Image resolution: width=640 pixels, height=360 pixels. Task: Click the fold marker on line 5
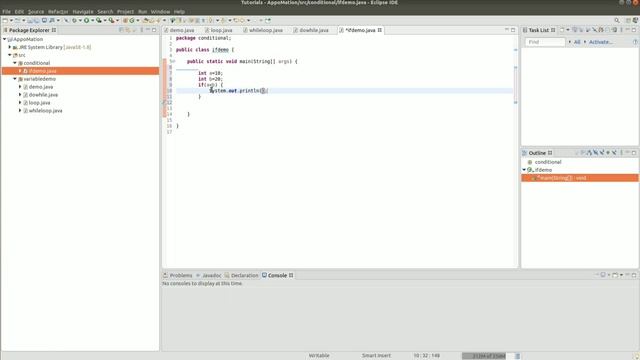173,62
